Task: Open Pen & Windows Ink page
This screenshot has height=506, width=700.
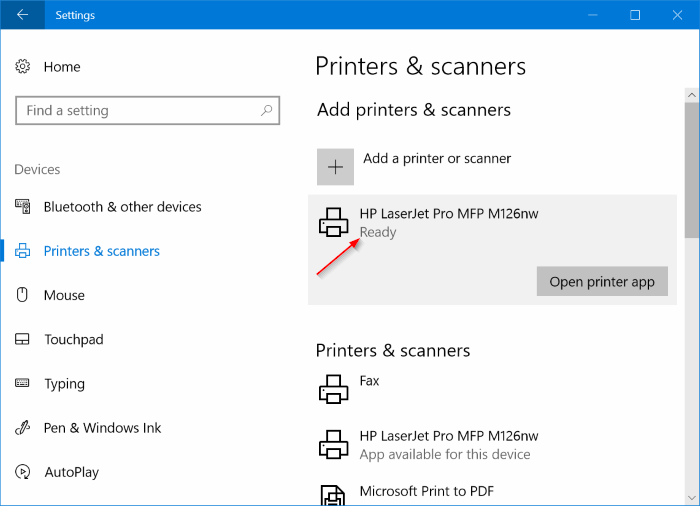Action: (102, 428)
